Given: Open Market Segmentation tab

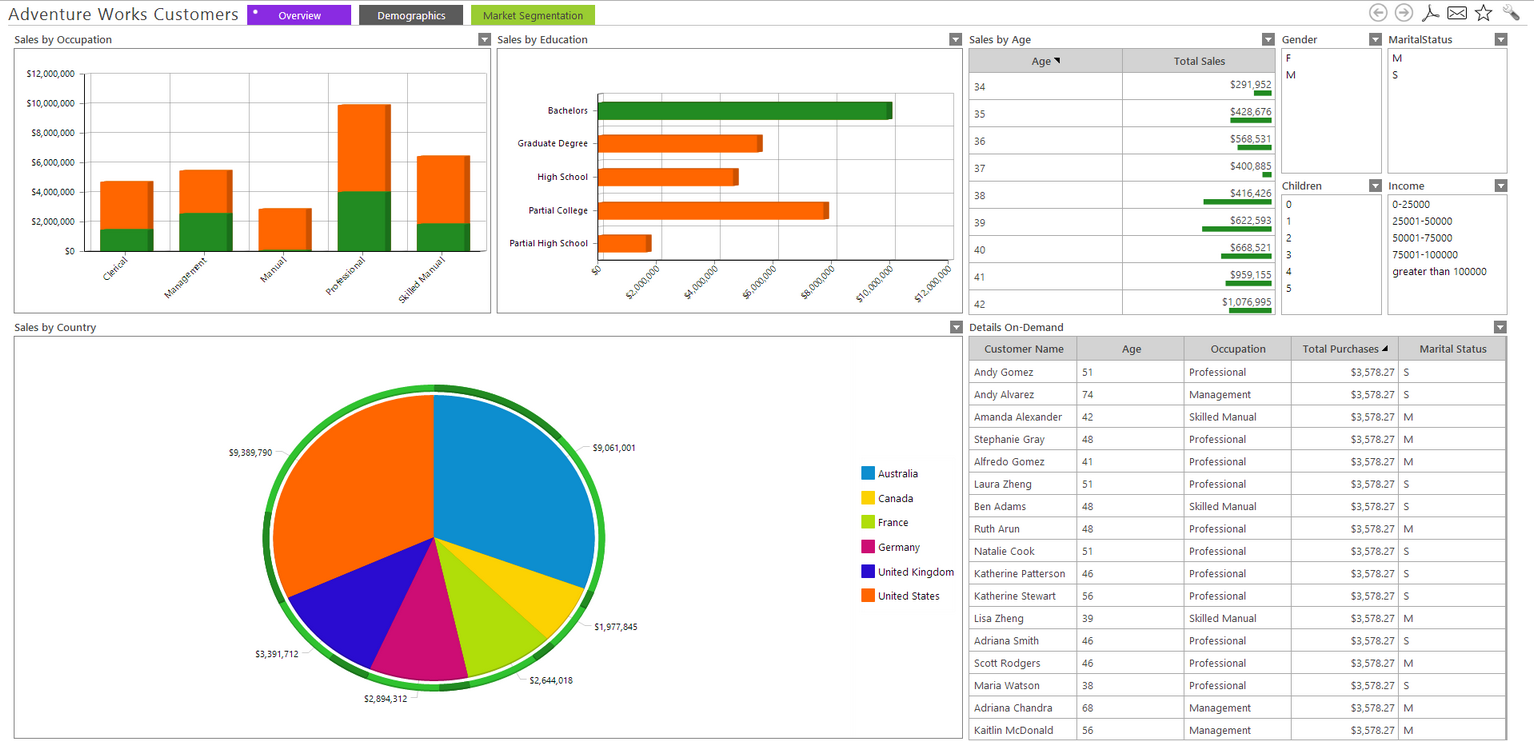Looking at the screenshot, I should 533,15.
